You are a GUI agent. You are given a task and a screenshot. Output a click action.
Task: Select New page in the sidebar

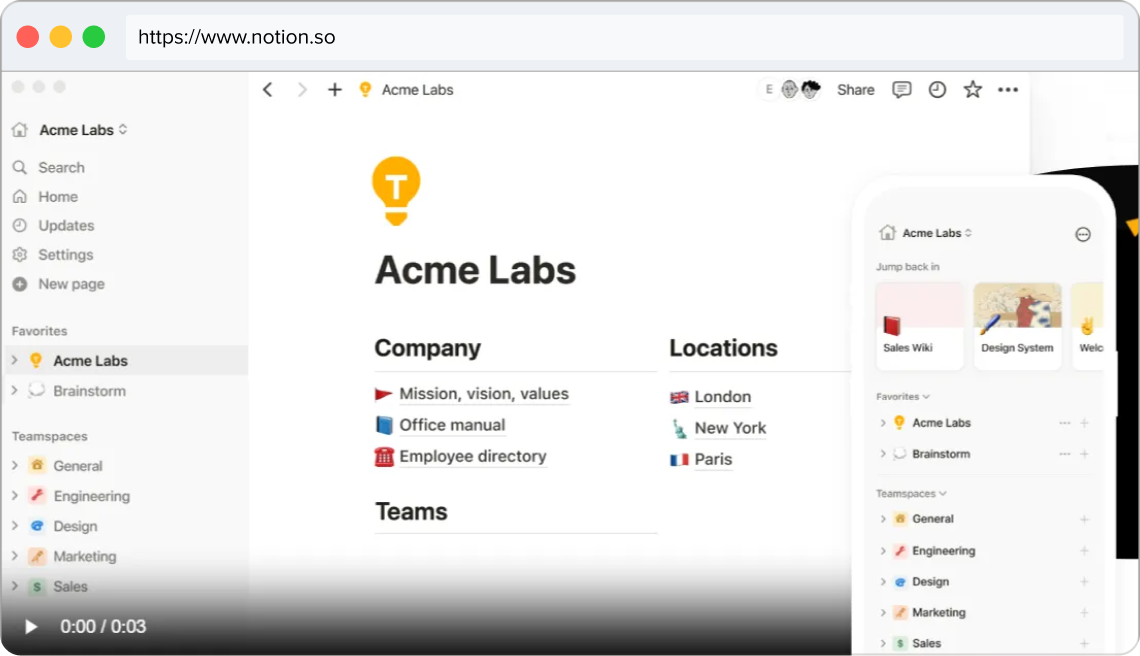(71, 284)
